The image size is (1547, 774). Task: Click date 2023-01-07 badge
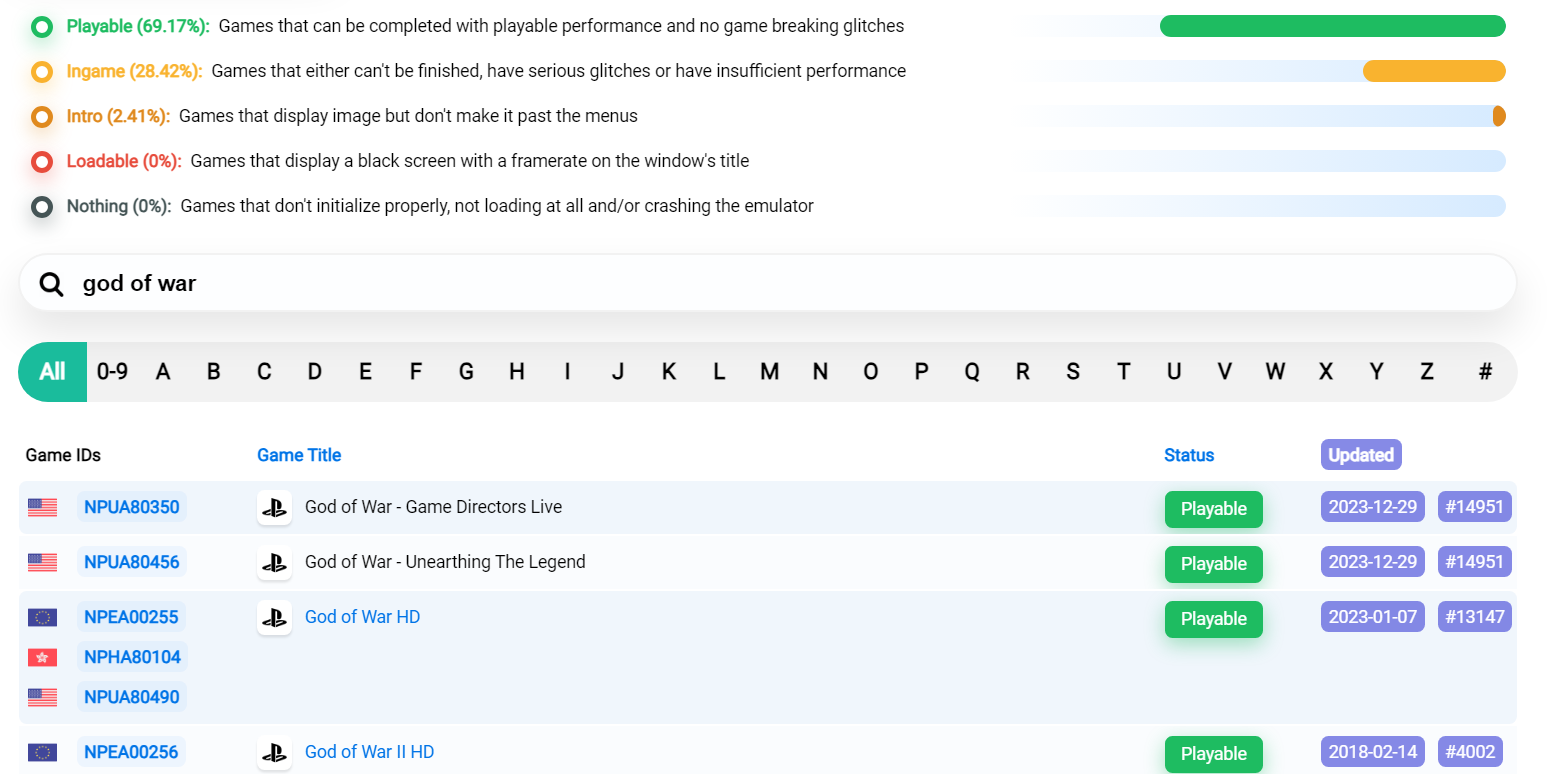tap(1373, 617)
